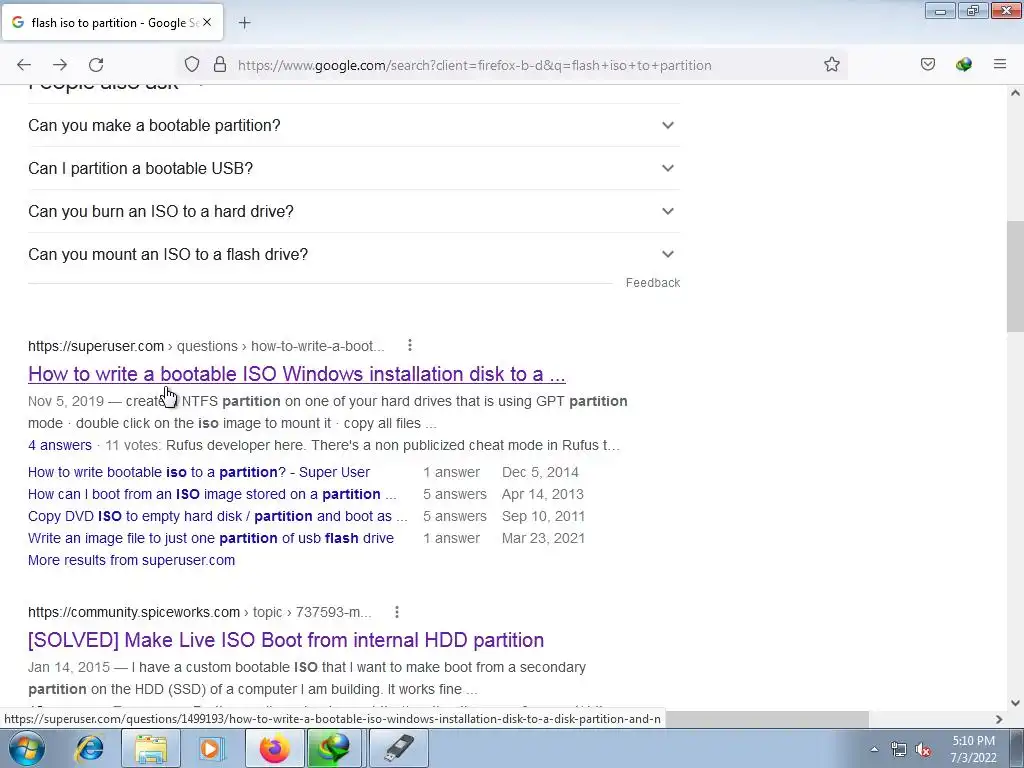Open more options for spiceworks result
This screenshot has width=1024, height=768.
[x=396, y=612]
